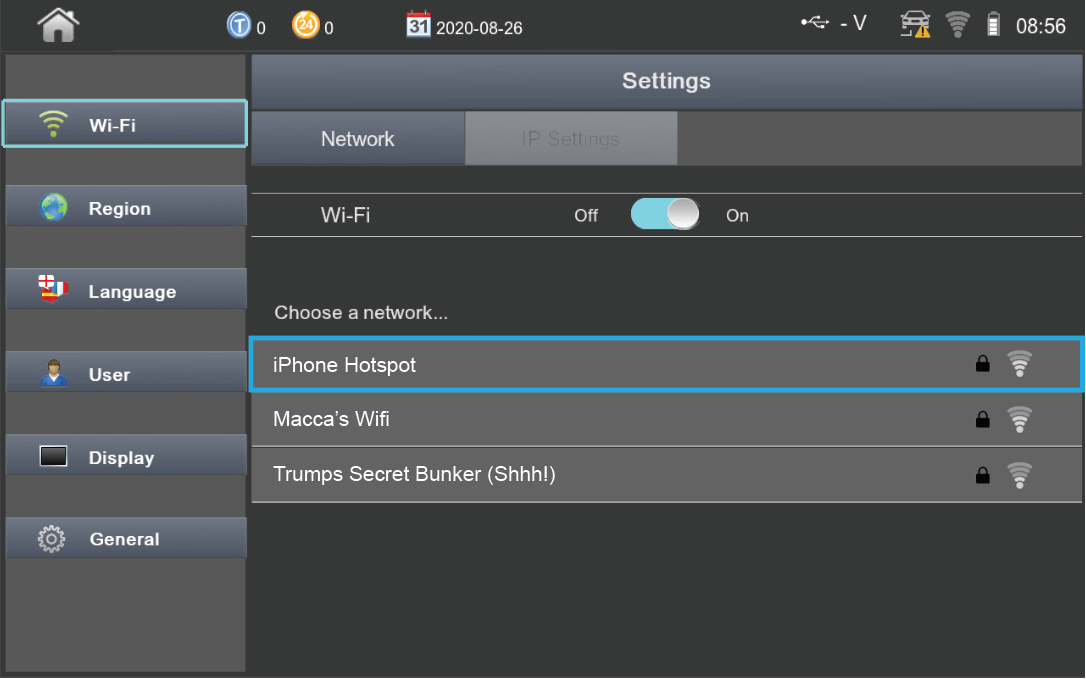Open the Wi-Fi settings menu item
The width and height of the screenshot is (1086, 679).
coord(125,124)
